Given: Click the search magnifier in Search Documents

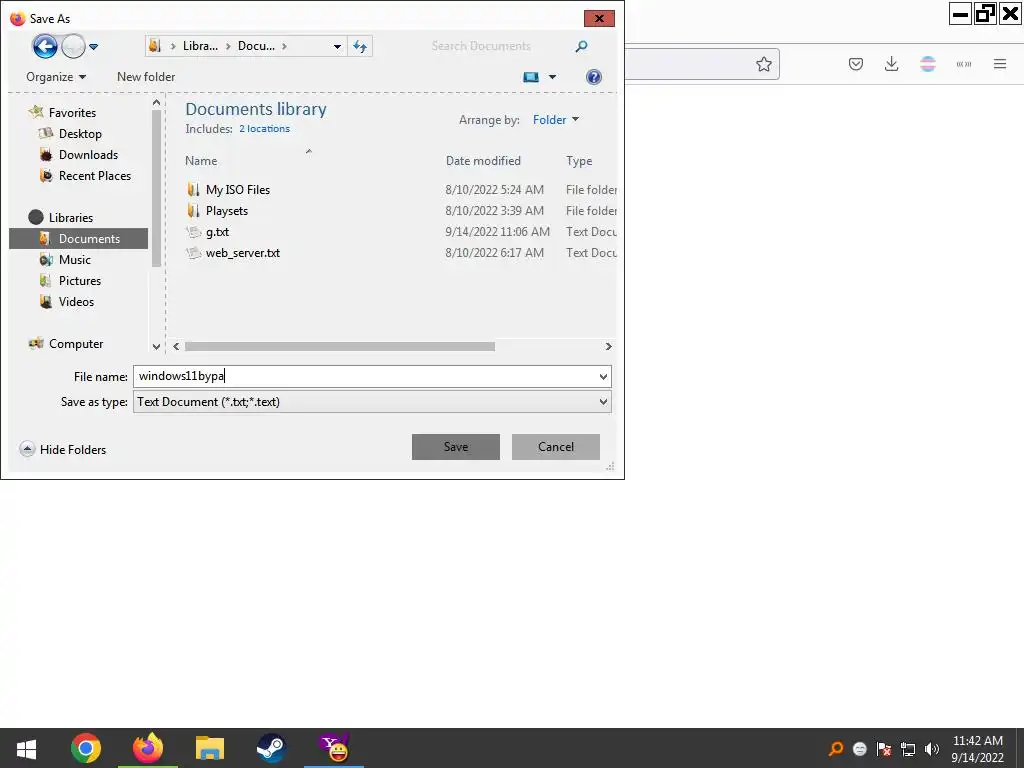Looking at the screenshot, I should (581, 46).
